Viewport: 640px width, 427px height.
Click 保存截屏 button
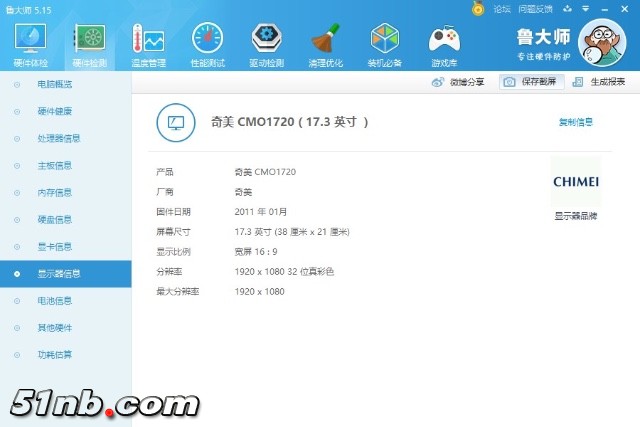(x=531, y=82)
